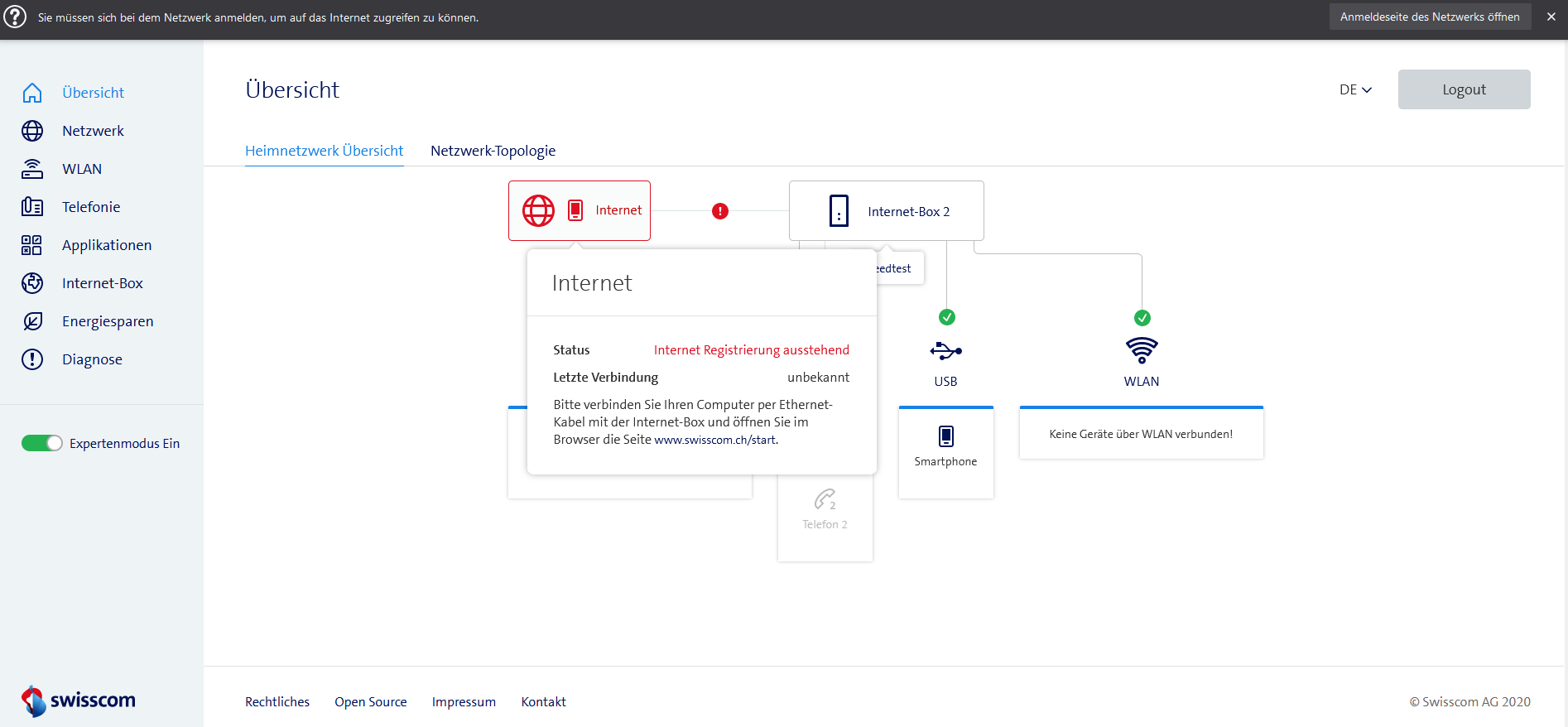Dismiss the network login notification bar

(x=1551, y=17)
